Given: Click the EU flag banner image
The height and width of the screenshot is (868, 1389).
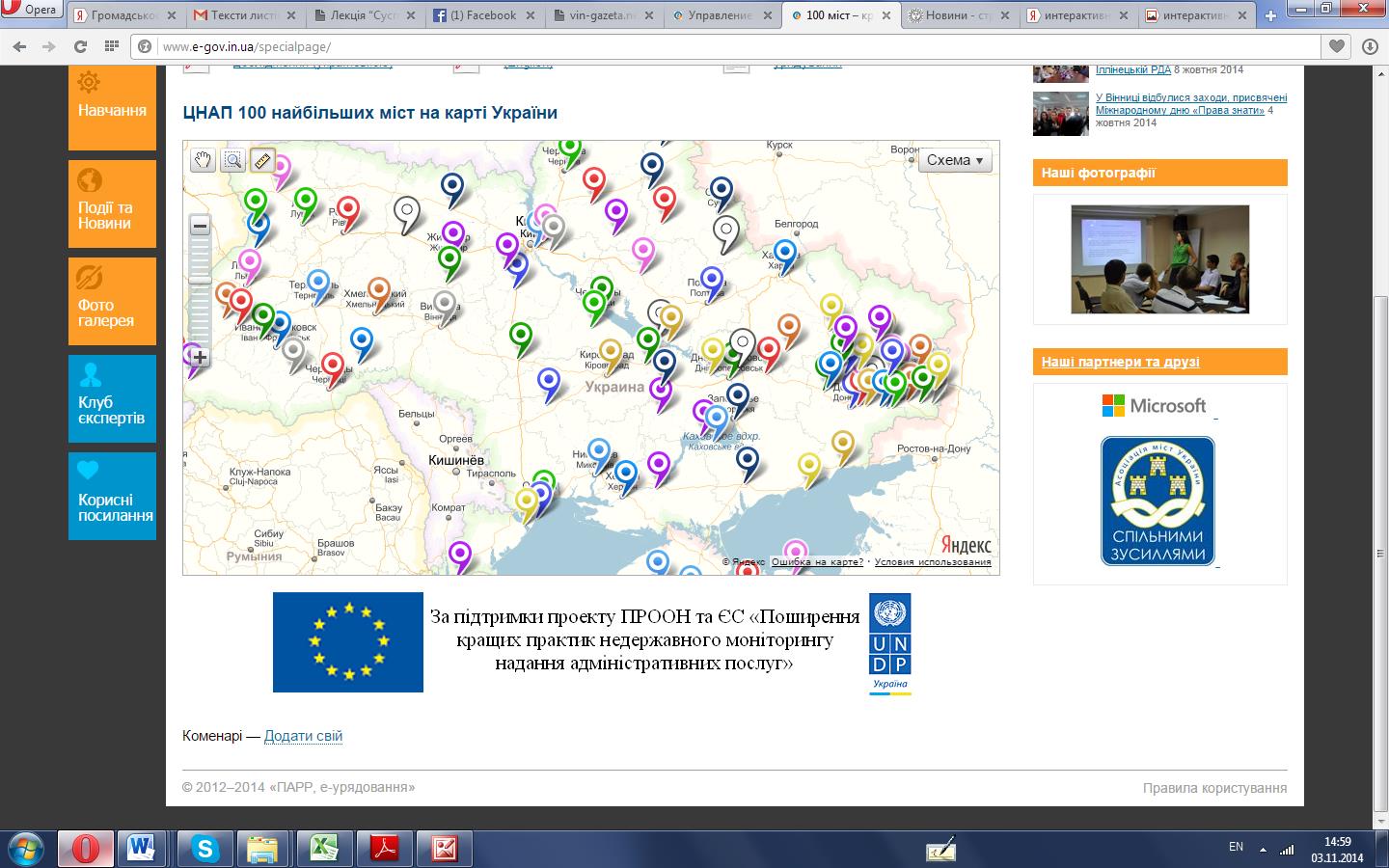Looking at the screenshot, I should (x=348, y=642).
